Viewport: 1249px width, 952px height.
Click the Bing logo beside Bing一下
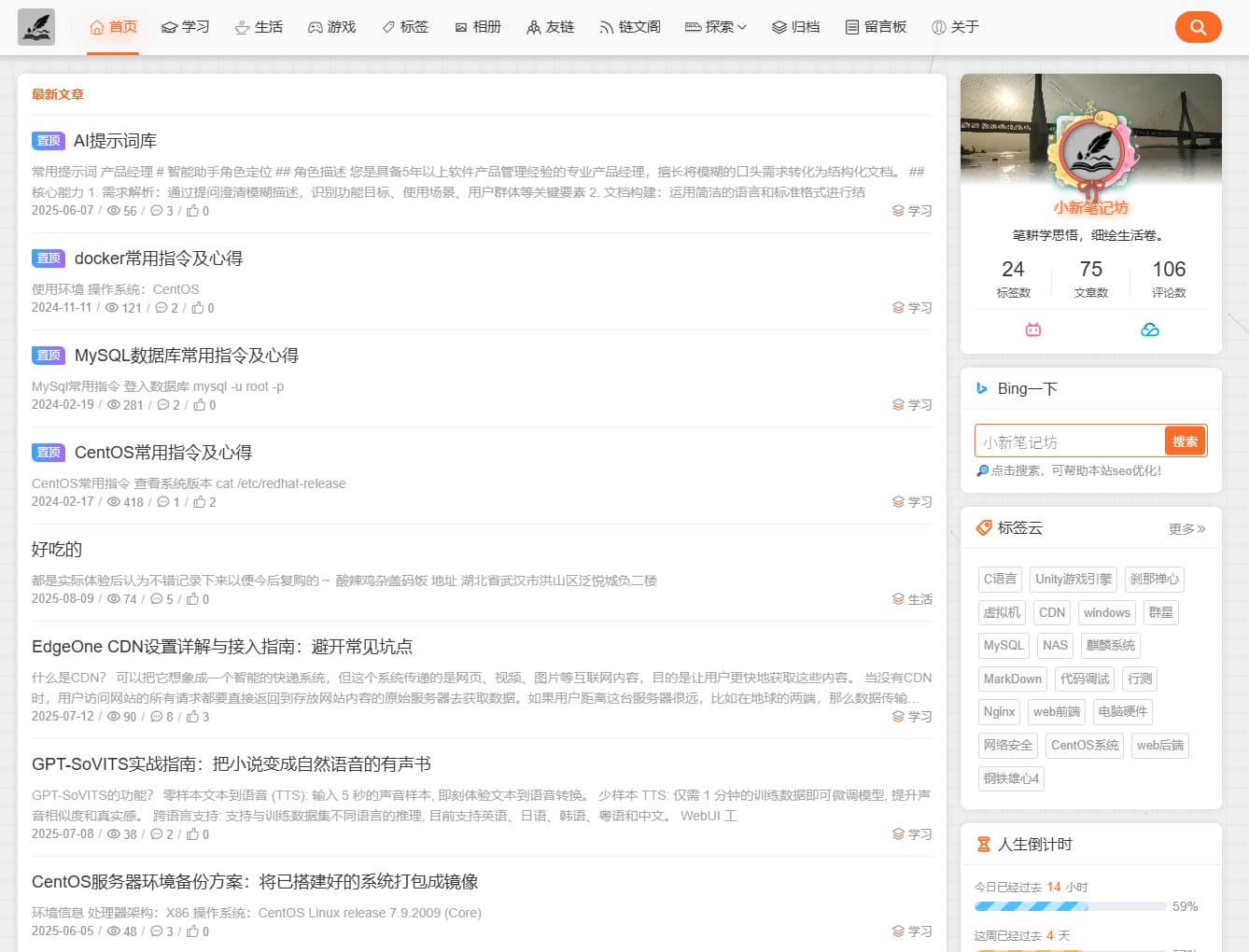[x=982, y=388]
